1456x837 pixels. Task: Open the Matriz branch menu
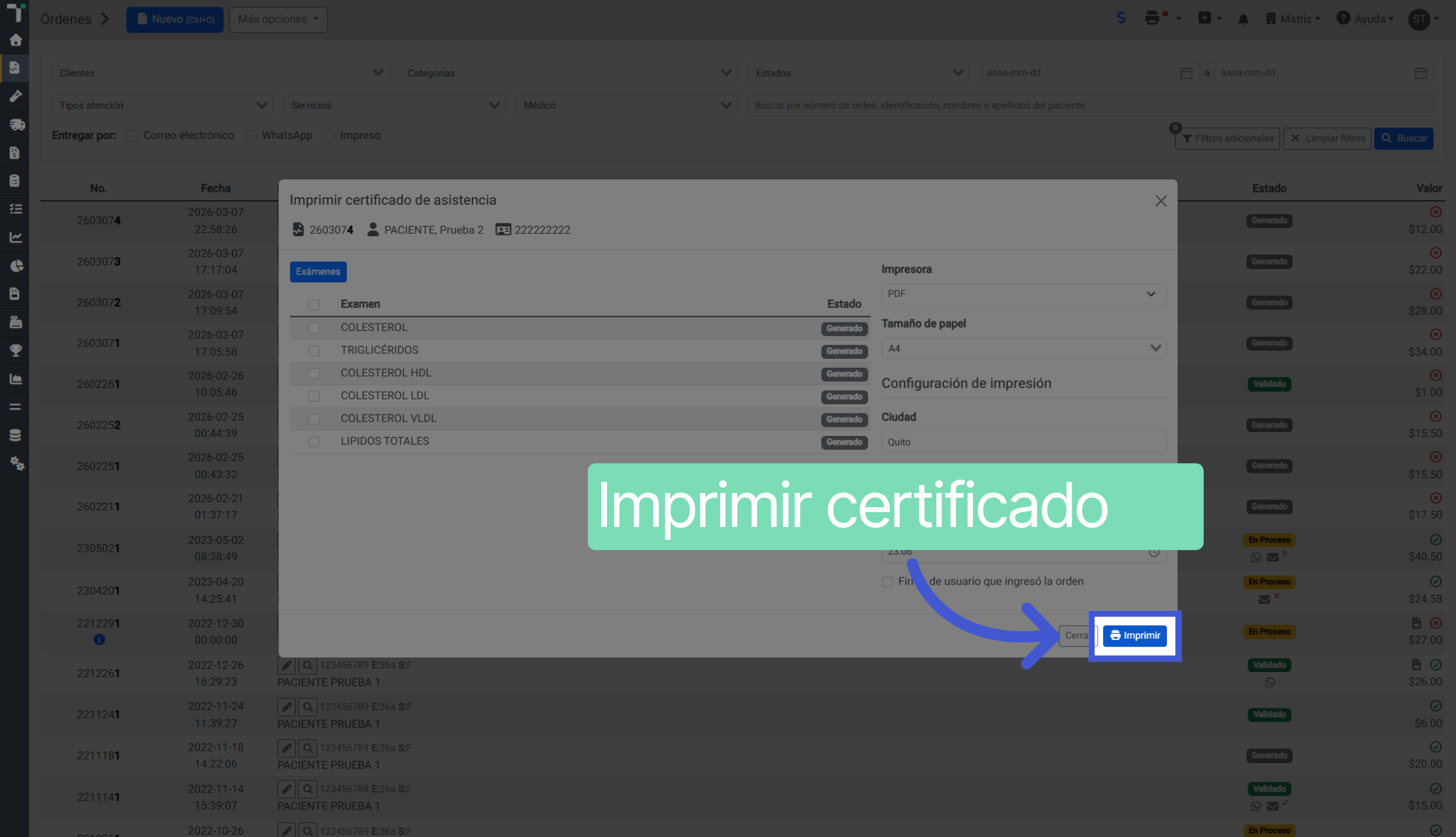click(x=1293, y=19)
